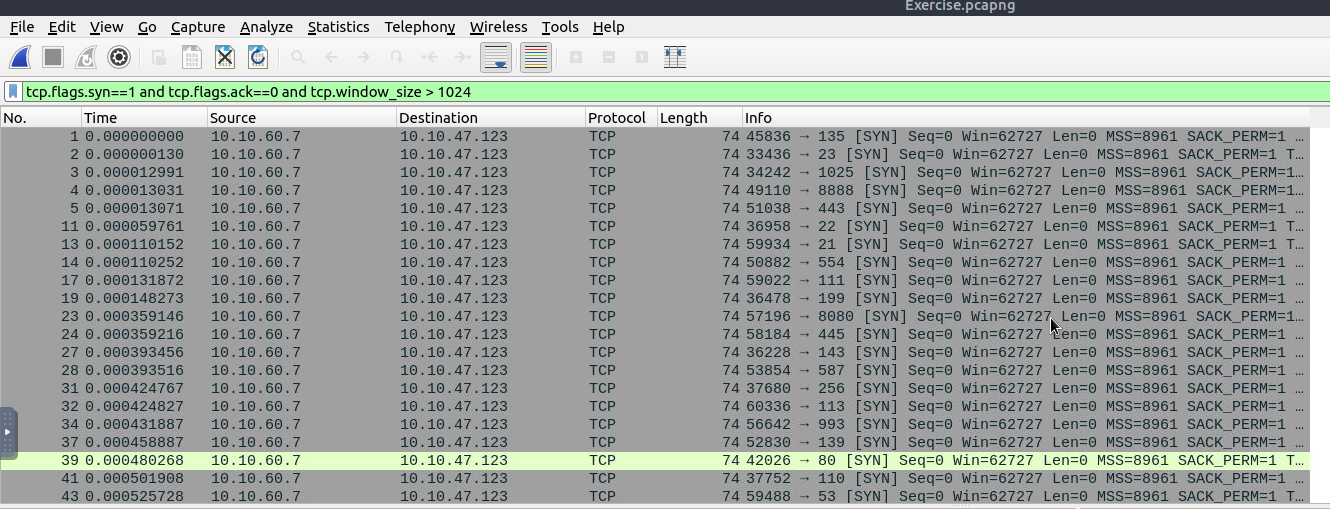Select packet 32 going to port 113
The width and height of the screenshot is (1330, 509).
(x=653, y=407)
